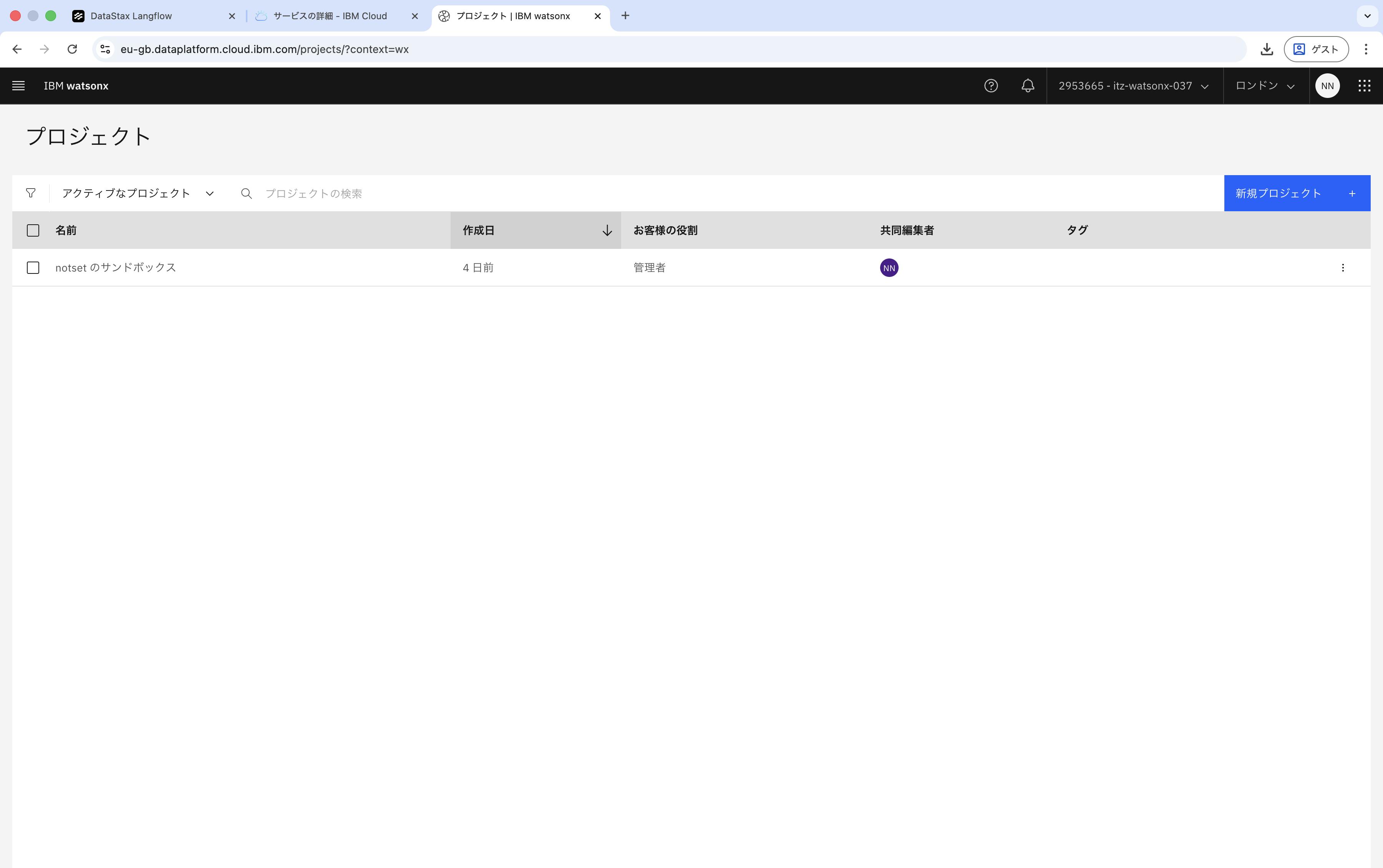Image resolution: width=1383 pixels, height=868 pixels.
Task: Click the help question mark icon
Action: tap(991, 86)
